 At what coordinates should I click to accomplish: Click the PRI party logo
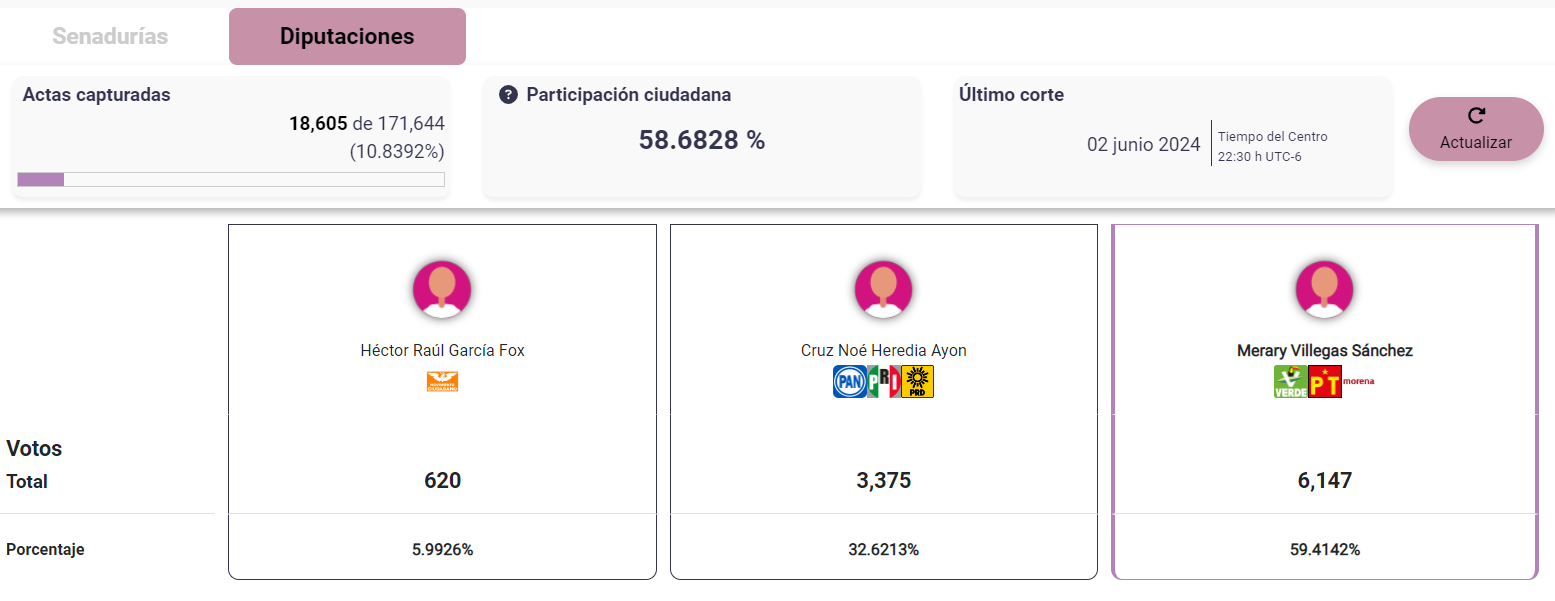(883, 381)
